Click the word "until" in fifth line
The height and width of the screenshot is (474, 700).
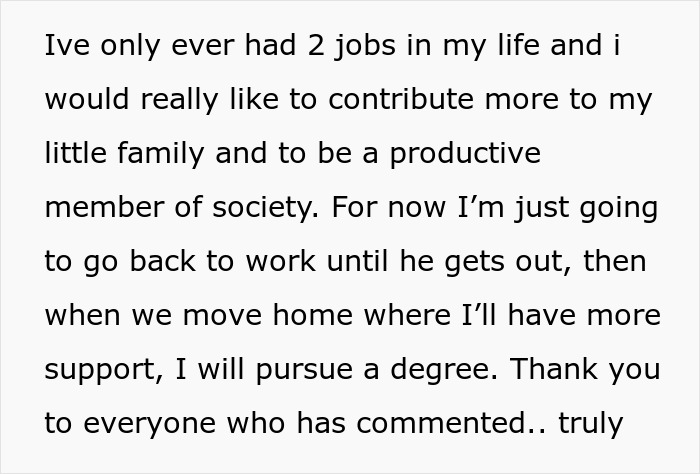pos(358,260)
